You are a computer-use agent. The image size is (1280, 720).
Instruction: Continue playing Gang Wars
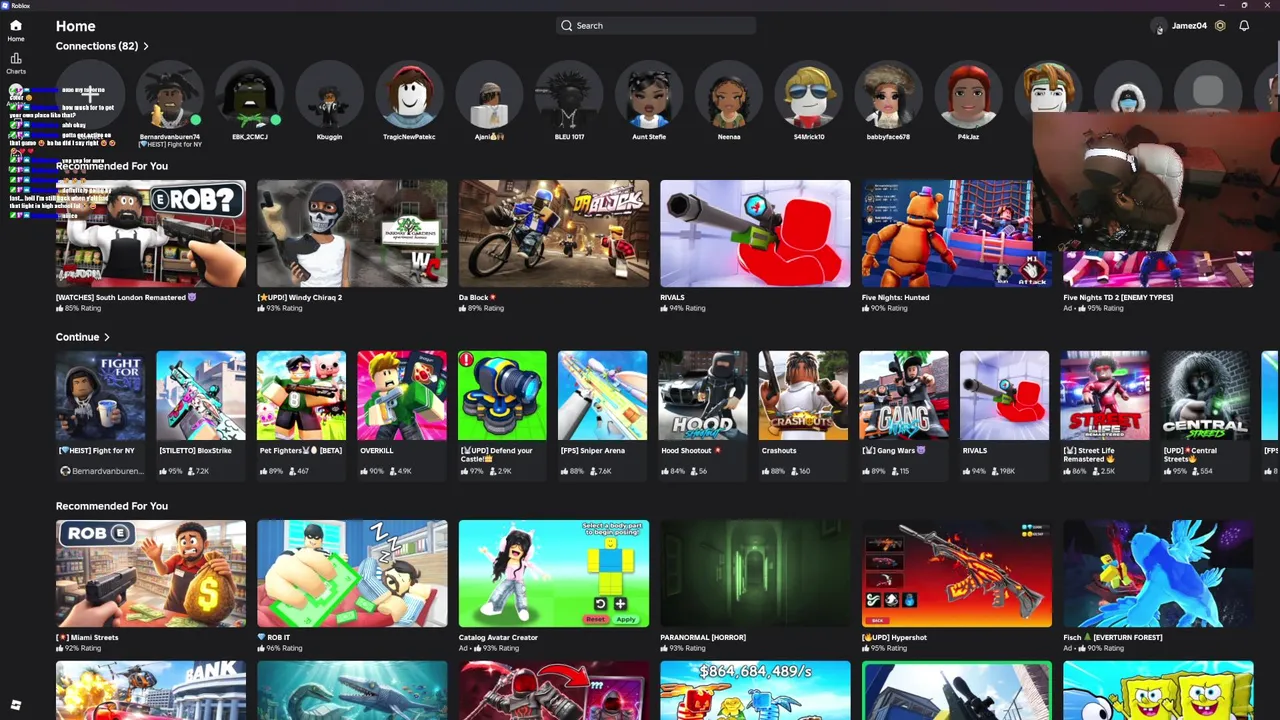(904, 395)
